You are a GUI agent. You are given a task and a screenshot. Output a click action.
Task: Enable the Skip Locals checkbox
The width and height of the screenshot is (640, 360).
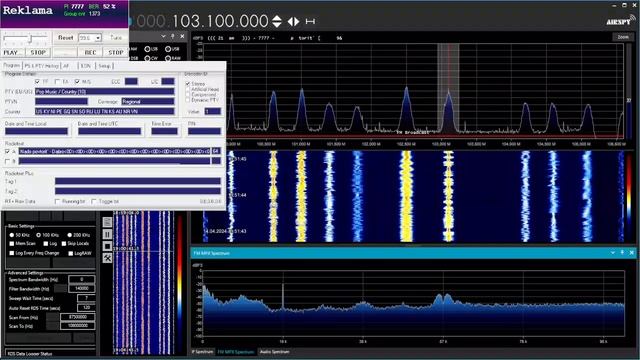[x=64, y=244]
